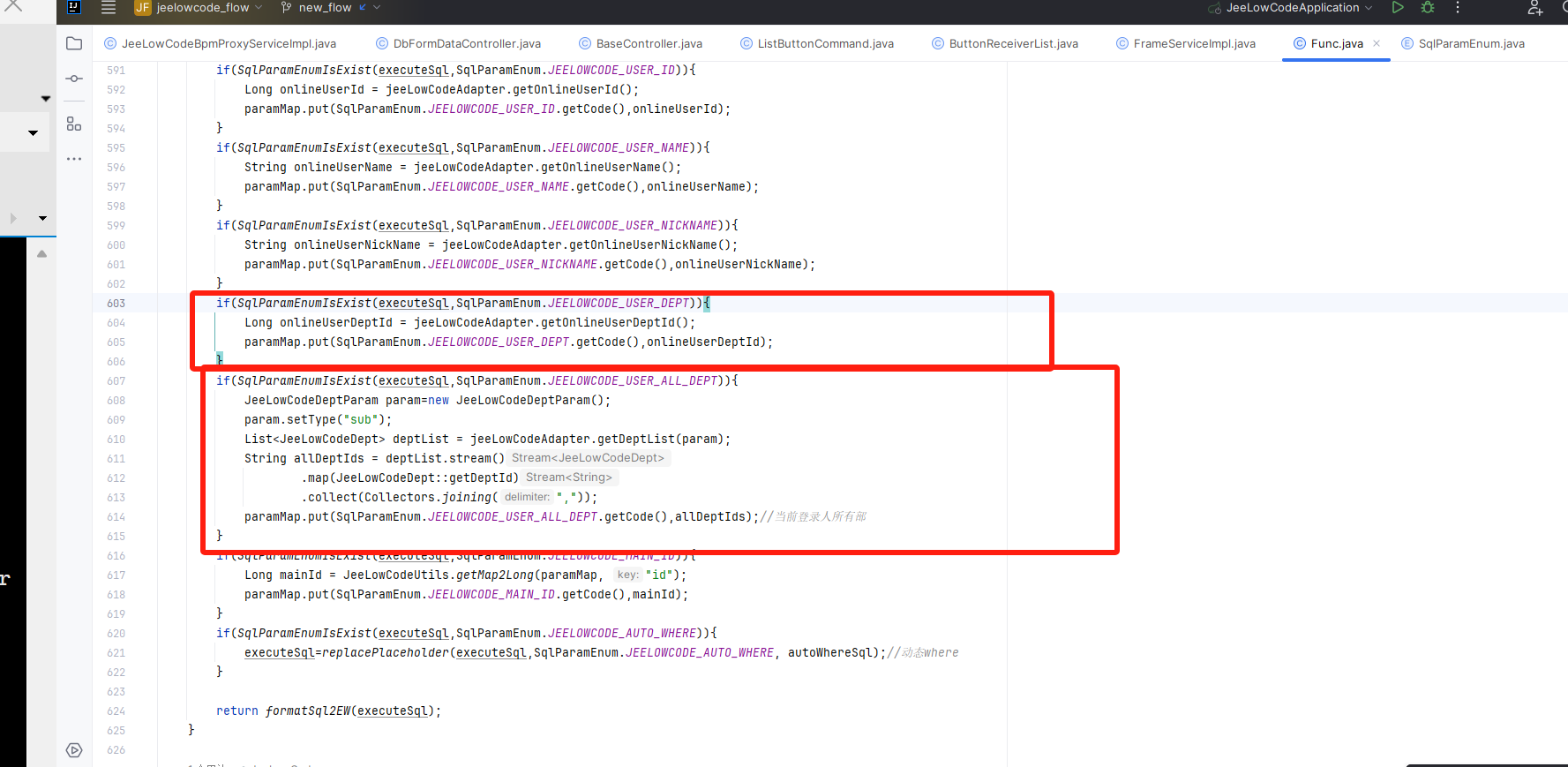This screenshot has height=767, width=1568.
Task: Click autoWhereSql argument on line 621
Action: (x=830, y=652)
